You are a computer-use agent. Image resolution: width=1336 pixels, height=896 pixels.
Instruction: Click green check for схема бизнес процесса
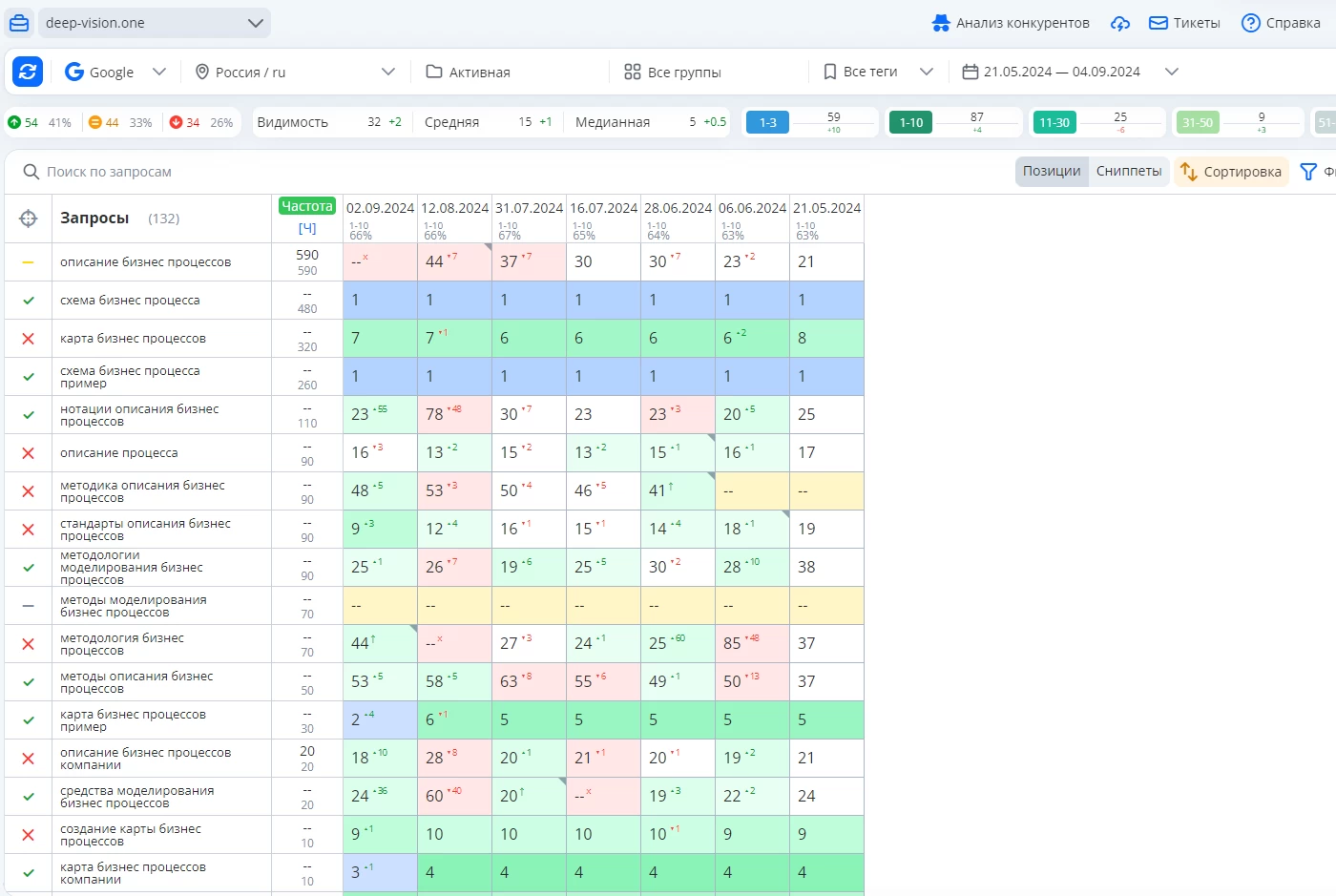coord(29,301)
